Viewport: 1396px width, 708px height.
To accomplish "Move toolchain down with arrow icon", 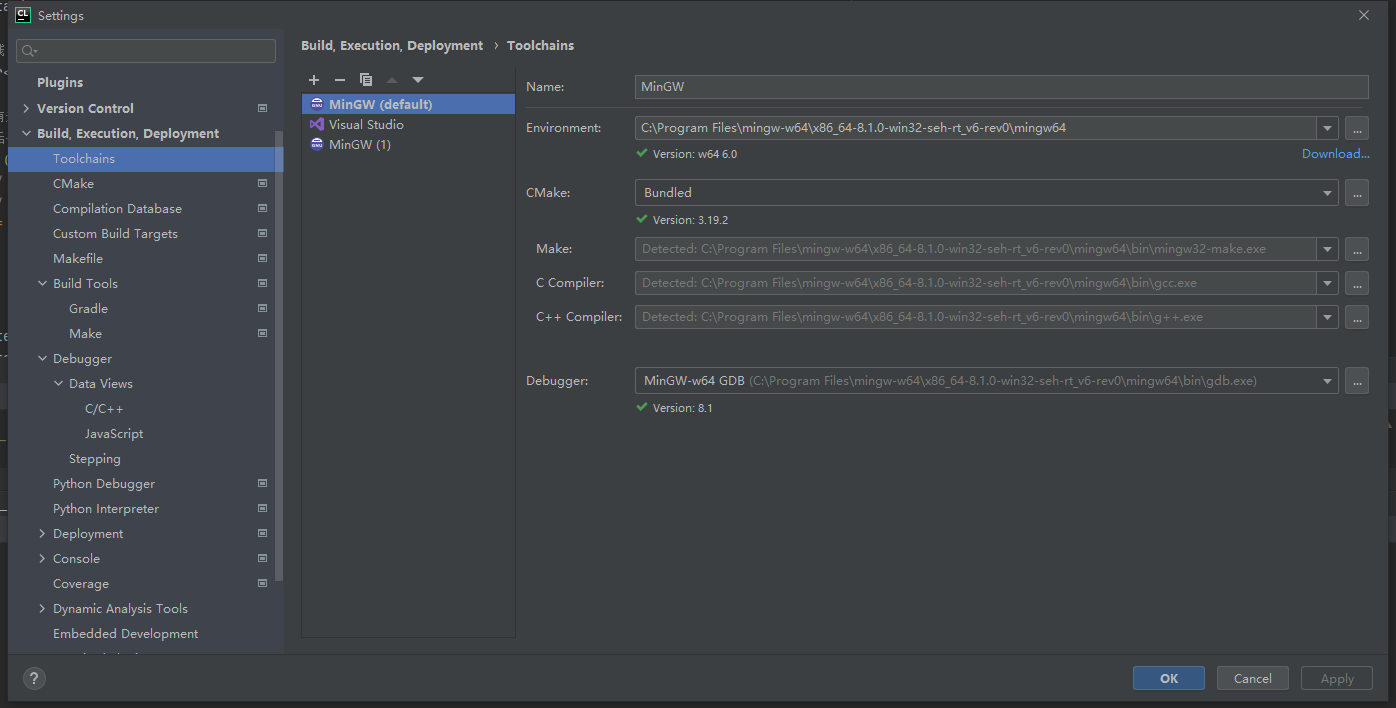I will [418, 80].
